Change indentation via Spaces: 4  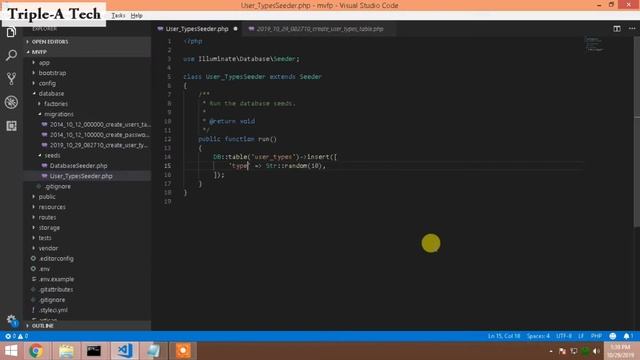(x=538, y=336)
